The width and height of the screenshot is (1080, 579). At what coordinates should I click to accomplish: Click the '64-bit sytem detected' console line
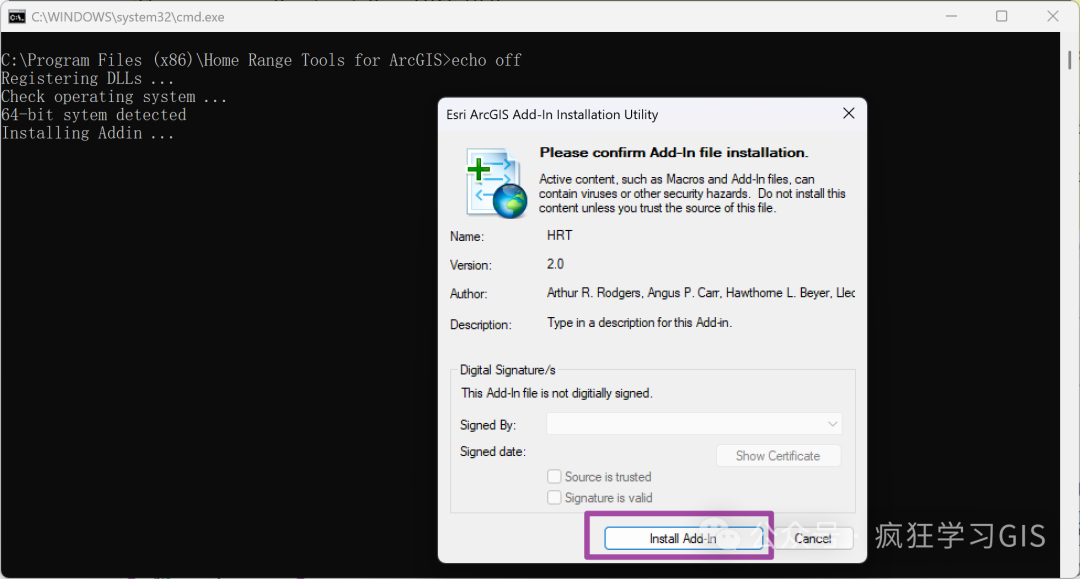click(94, 115)
